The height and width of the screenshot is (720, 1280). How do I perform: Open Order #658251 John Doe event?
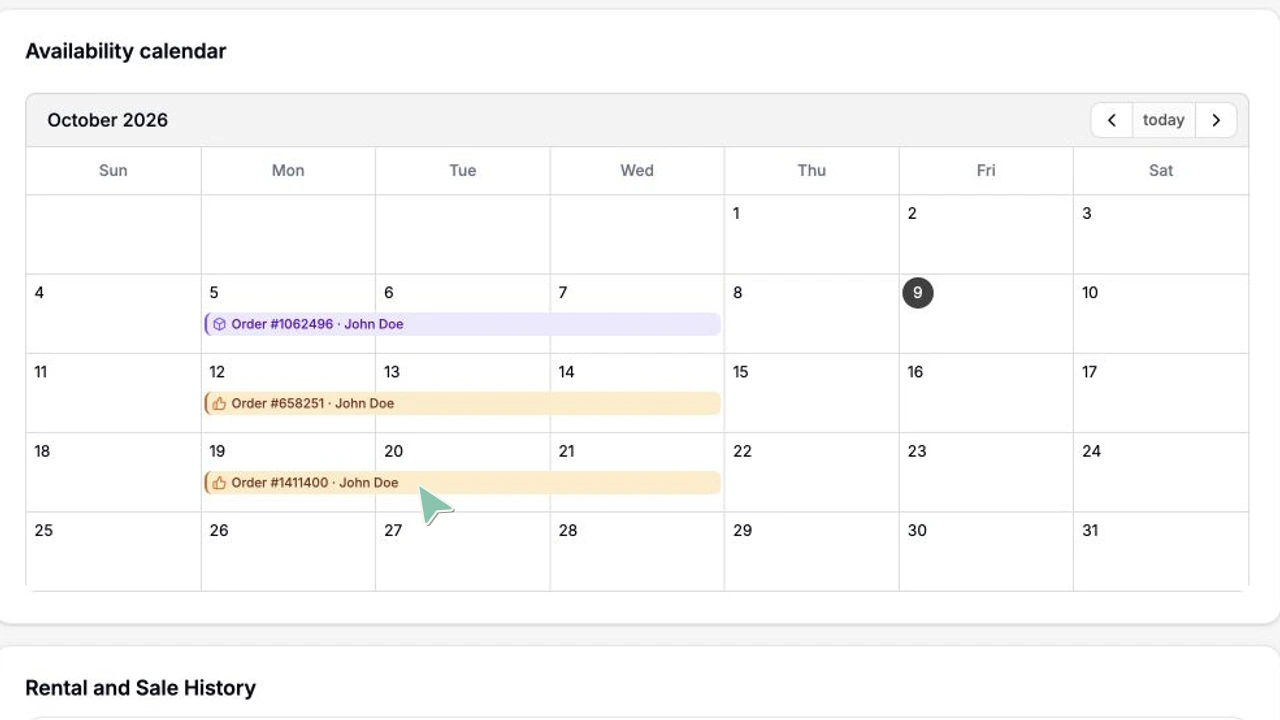coord(463,403)
